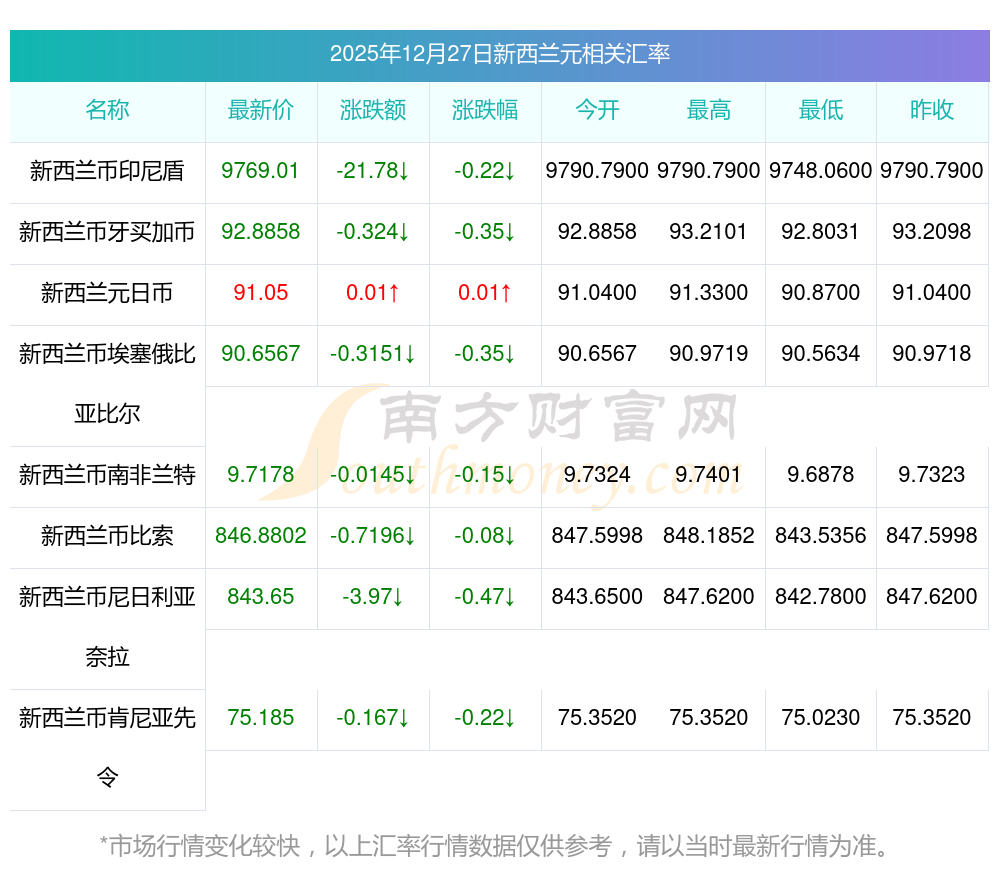1000x877 pixels.
Task: Select the 新西兰元日币 row name
Action: point(107,293)
